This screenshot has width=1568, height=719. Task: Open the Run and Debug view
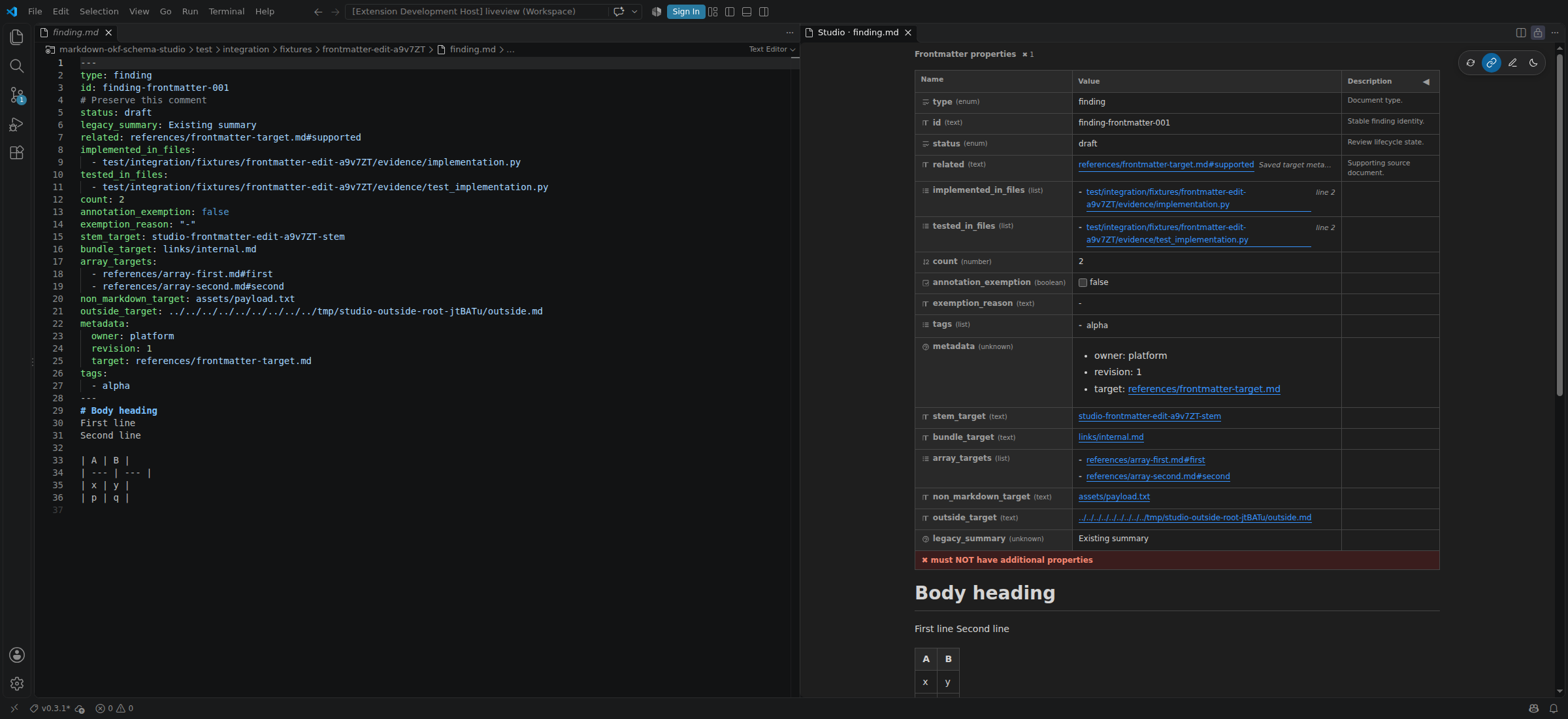coord(17,124)
